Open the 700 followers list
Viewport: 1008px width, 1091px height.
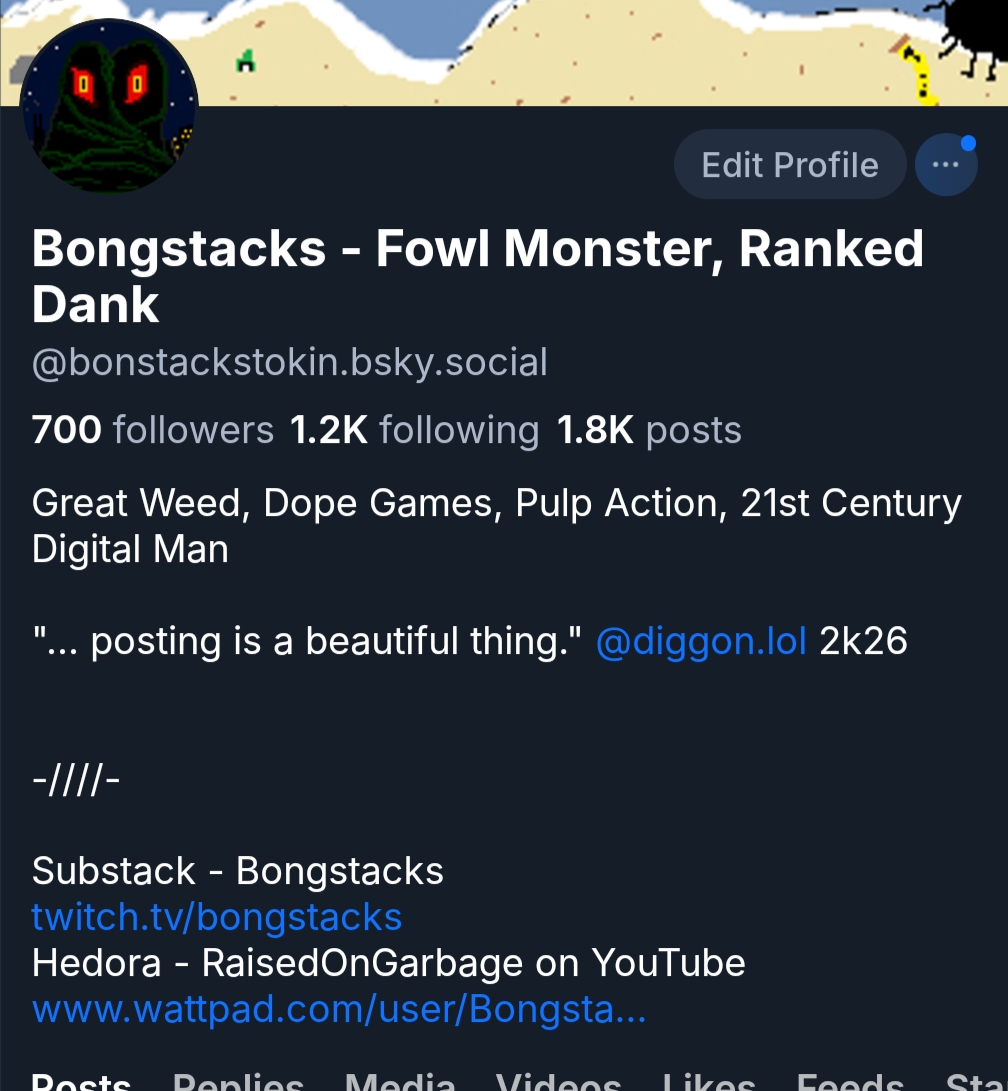[x=153, y=430]
